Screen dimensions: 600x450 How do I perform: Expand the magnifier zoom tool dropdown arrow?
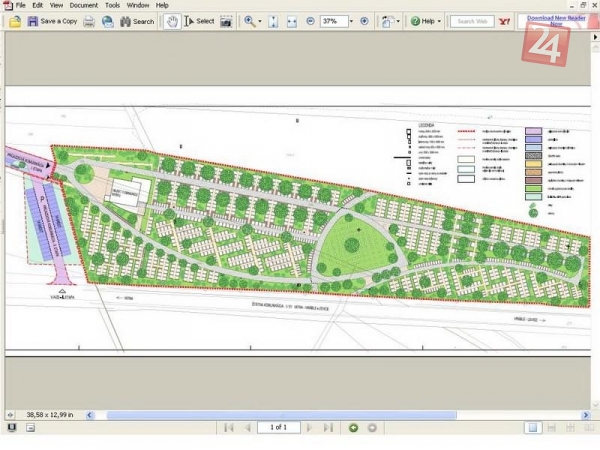click(261, 21)
